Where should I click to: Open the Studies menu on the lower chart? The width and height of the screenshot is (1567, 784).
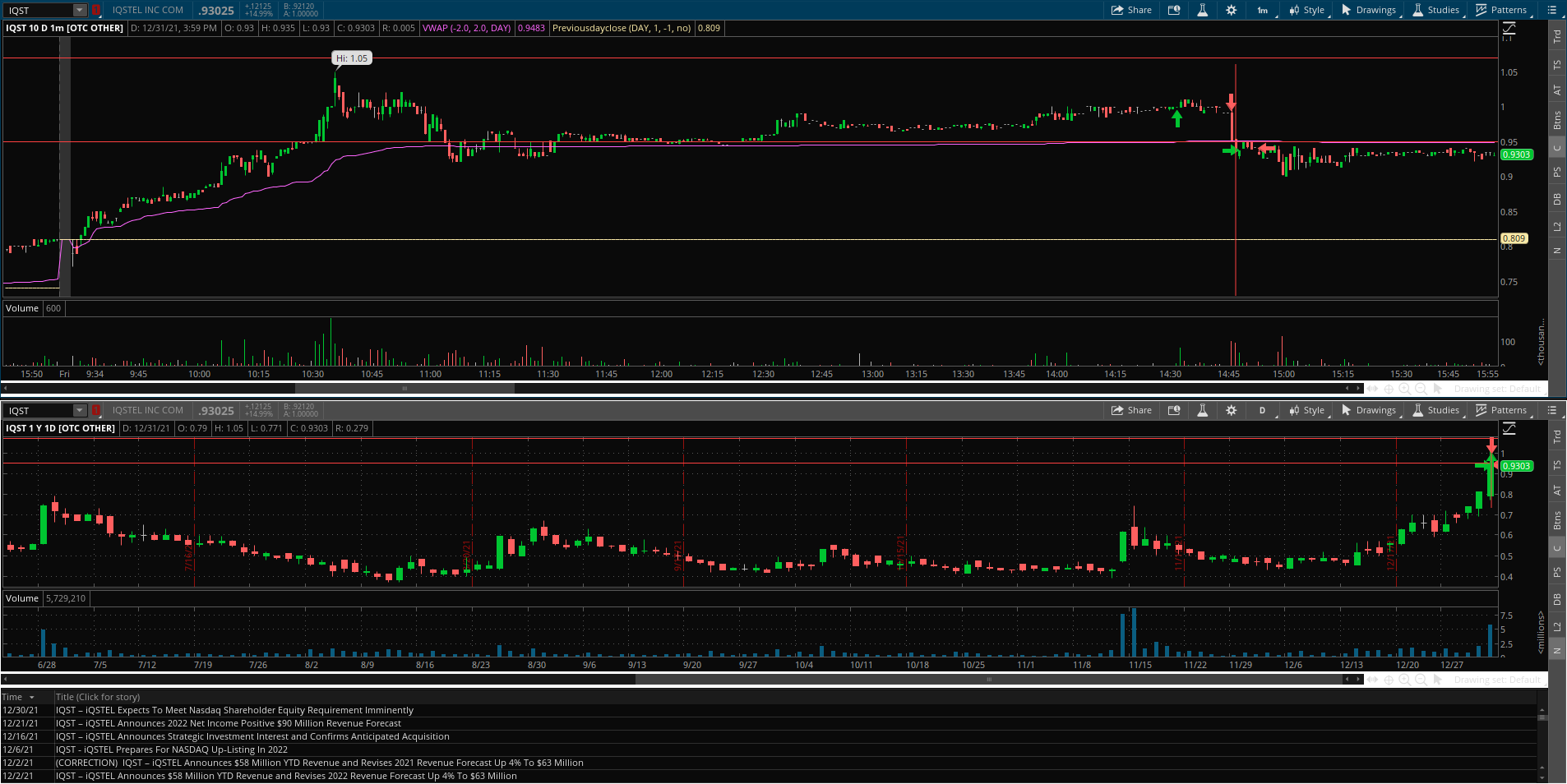click(x=1435, y=410)
